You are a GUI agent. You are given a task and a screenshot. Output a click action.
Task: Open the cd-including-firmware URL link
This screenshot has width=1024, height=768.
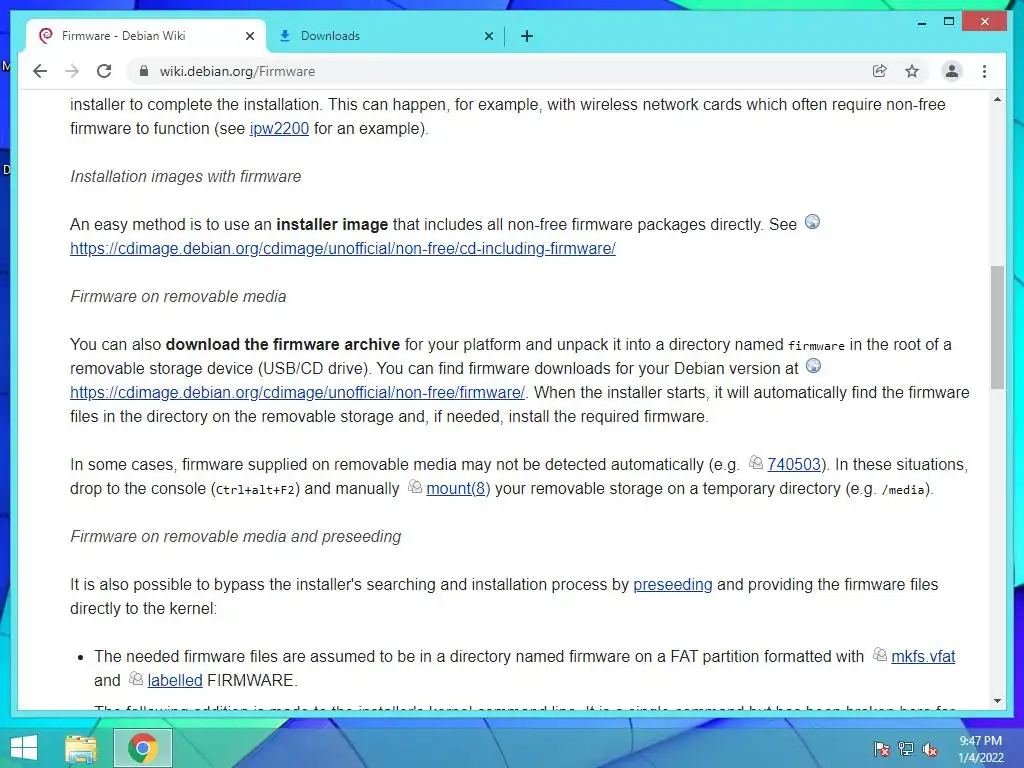[343, 249]
